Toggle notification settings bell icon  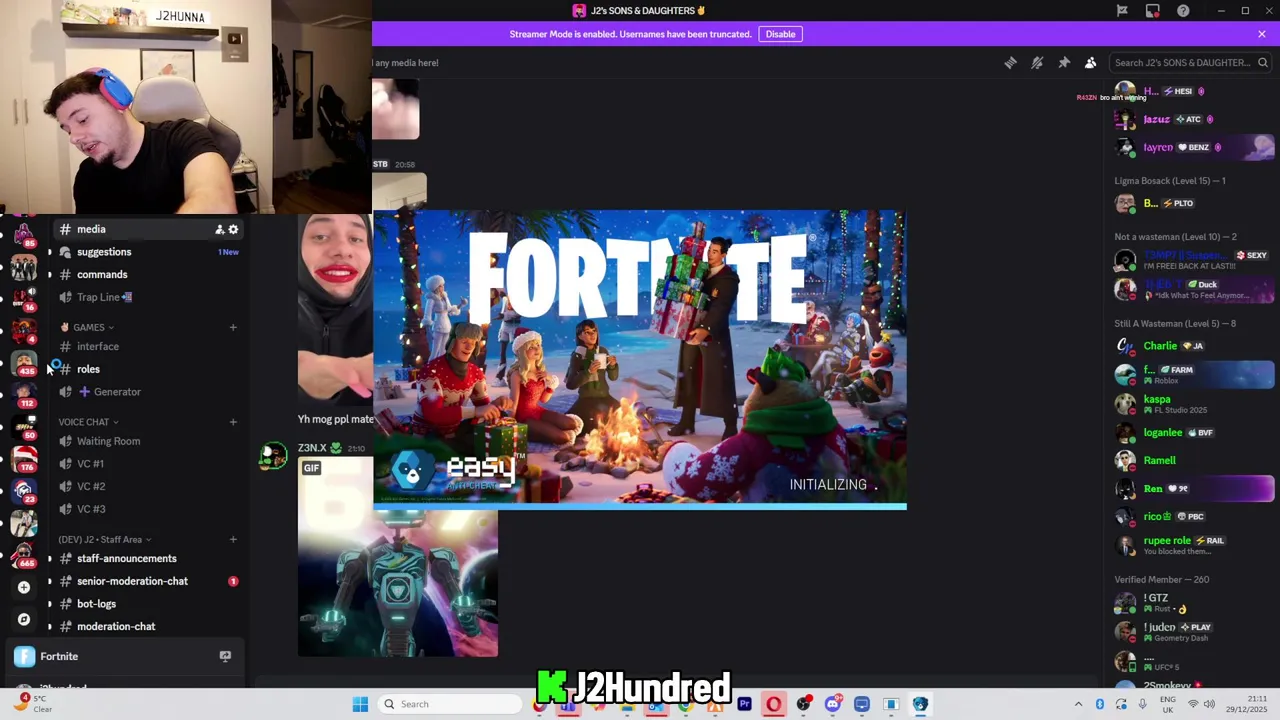pyautogui.click(x=1037, y=63)
